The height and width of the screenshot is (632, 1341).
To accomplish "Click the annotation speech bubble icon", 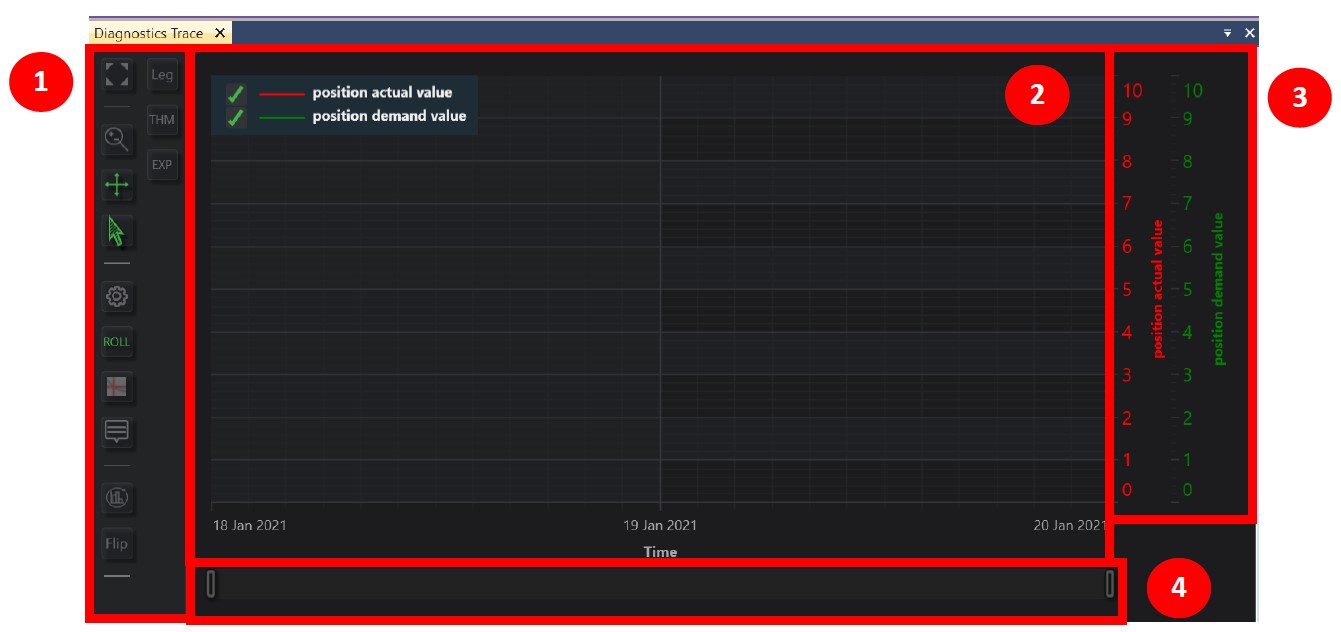I will (117, 432).
